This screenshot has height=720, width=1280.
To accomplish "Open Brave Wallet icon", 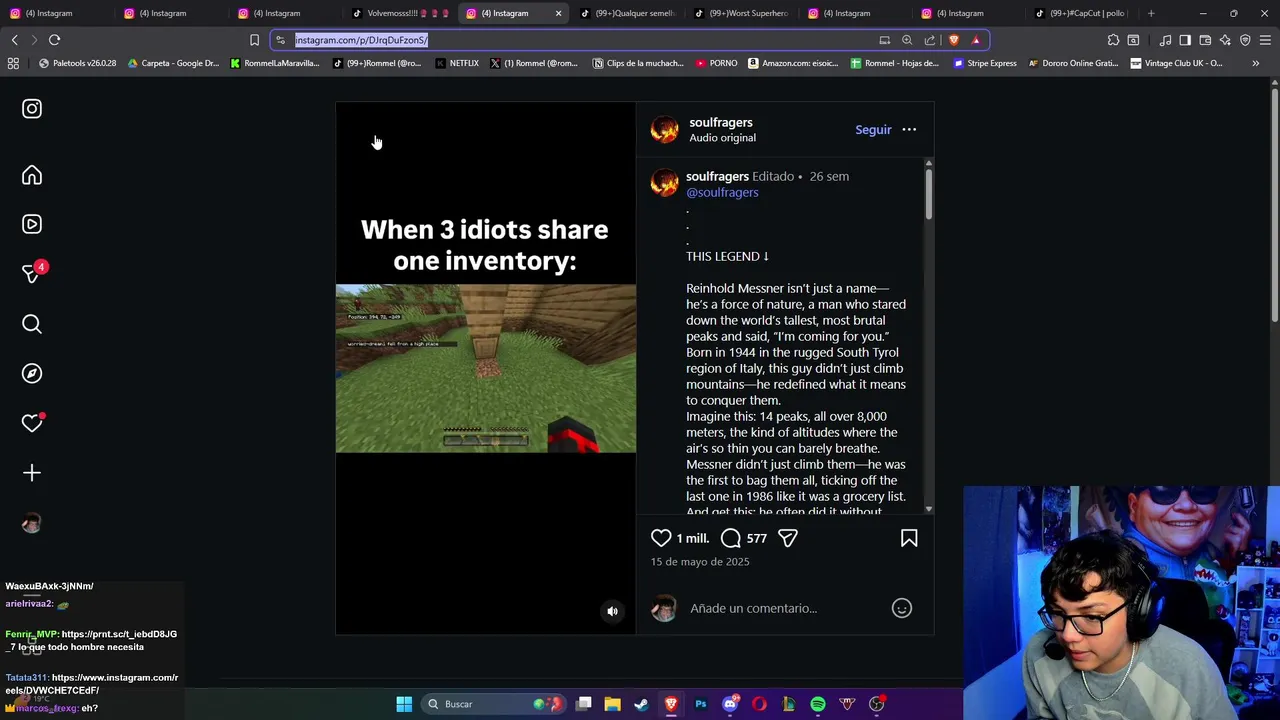I will tap(1205, 40).
